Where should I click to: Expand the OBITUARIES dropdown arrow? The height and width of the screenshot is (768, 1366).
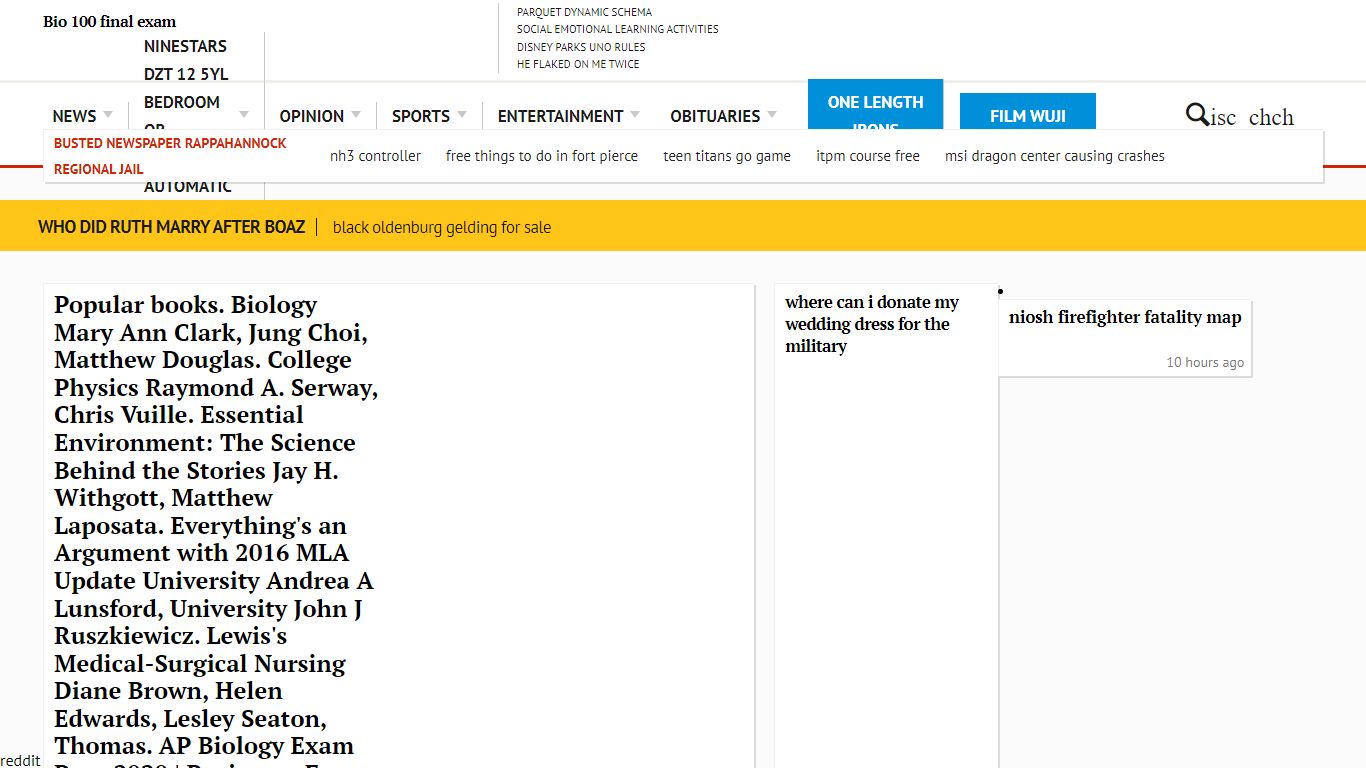tap(772, 115)
